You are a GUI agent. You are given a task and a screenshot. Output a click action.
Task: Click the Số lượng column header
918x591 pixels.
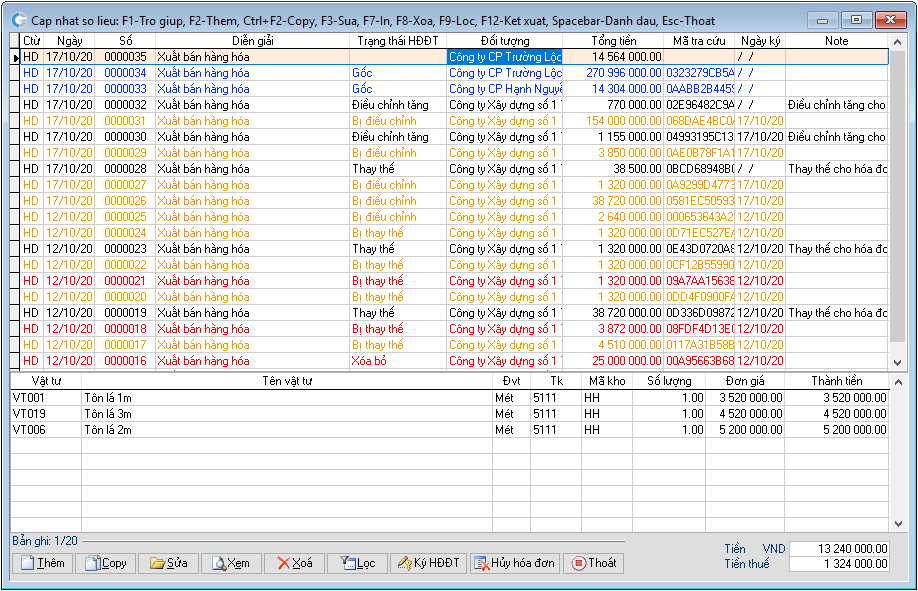point(669,381)
